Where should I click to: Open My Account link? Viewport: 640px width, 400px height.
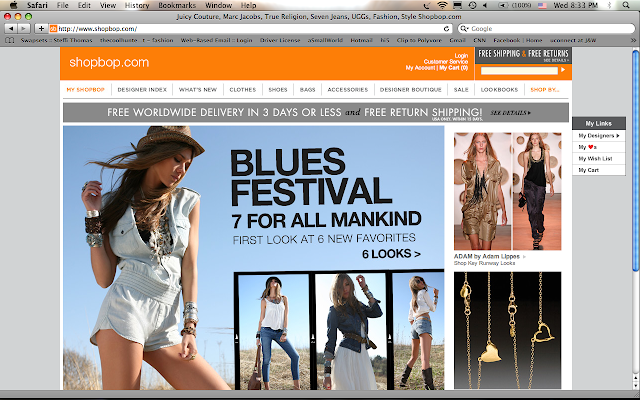420,68
